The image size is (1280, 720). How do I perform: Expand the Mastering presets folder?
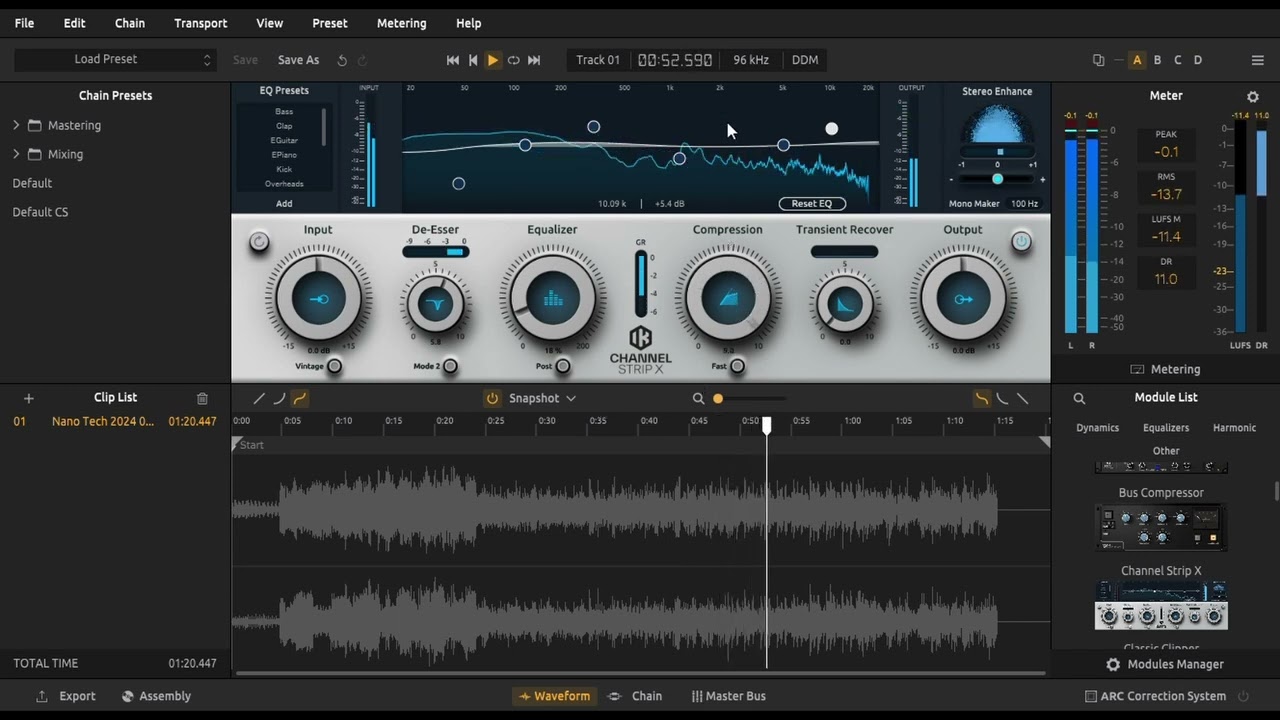point(16,125)
